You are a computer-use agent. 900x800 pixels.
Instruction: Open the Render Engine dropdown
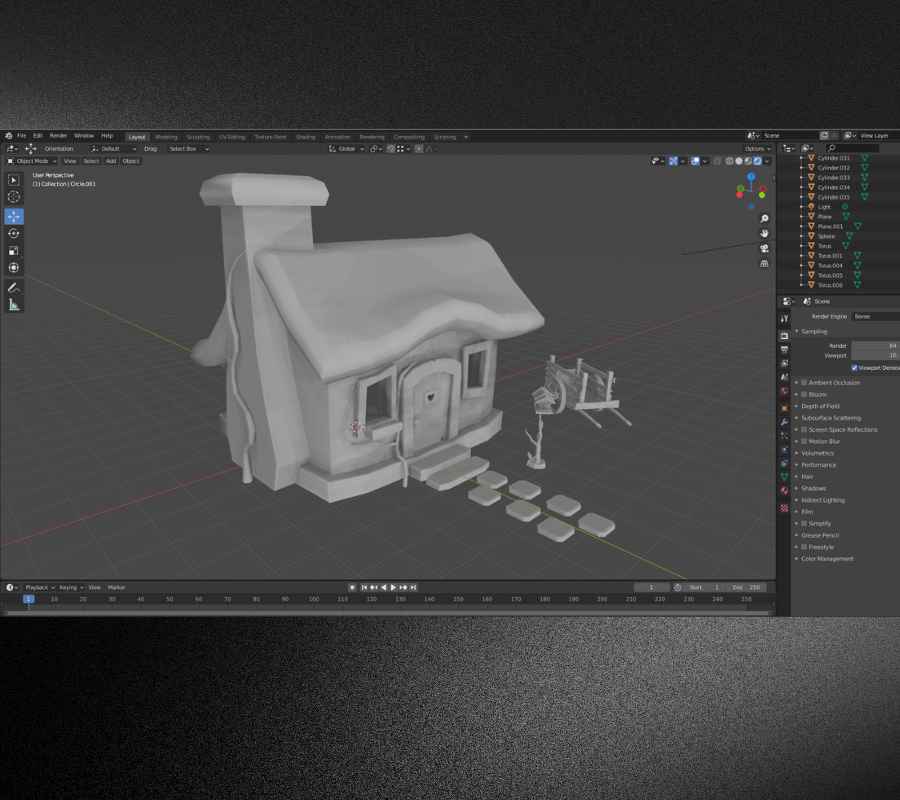point(875,316)
